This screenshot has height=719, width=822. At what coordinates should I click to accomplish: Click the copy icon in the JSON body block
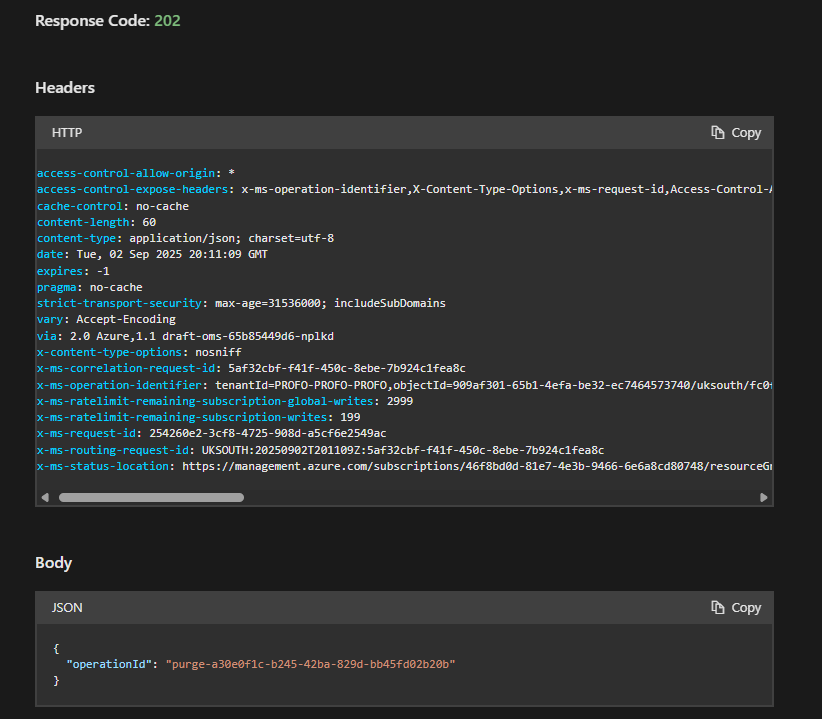click(x=718, y=608)
